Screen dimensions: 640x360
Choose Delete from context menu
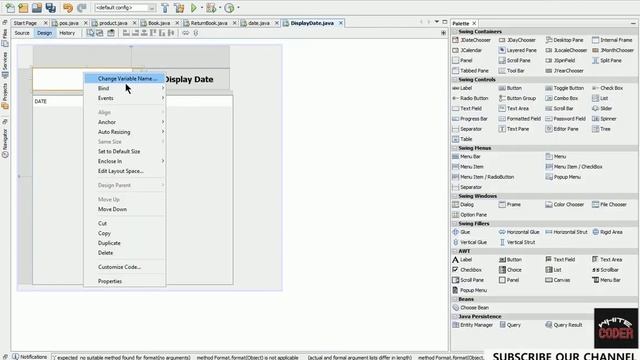click(124, 253)
